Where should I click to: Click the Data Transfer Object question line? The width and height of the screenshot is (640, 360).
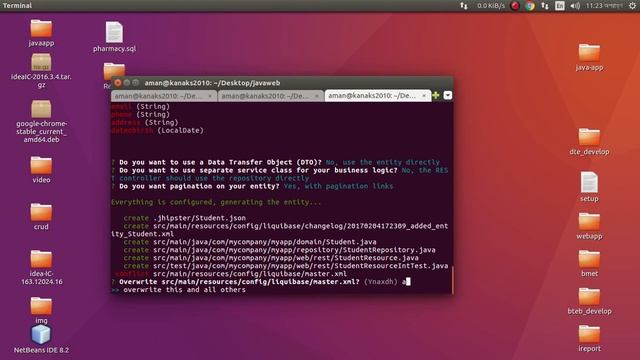click(x=276, y=162)
